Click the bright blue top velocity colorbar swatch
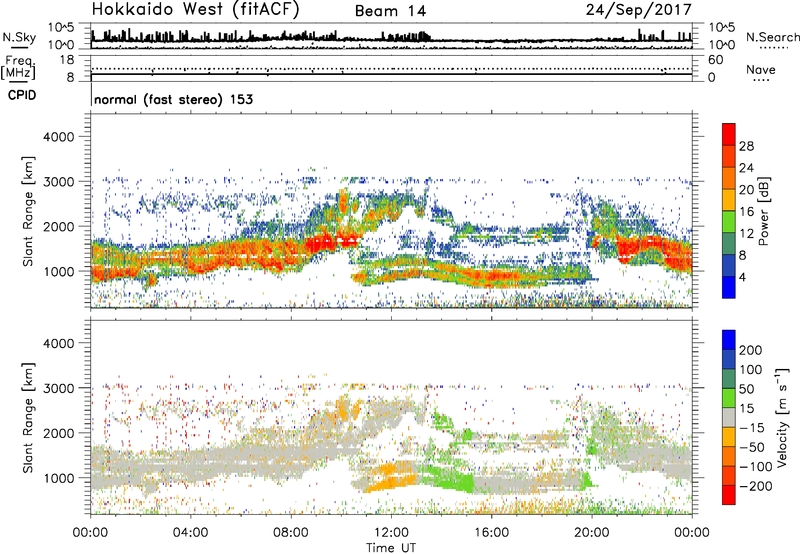 click(729, 340)
